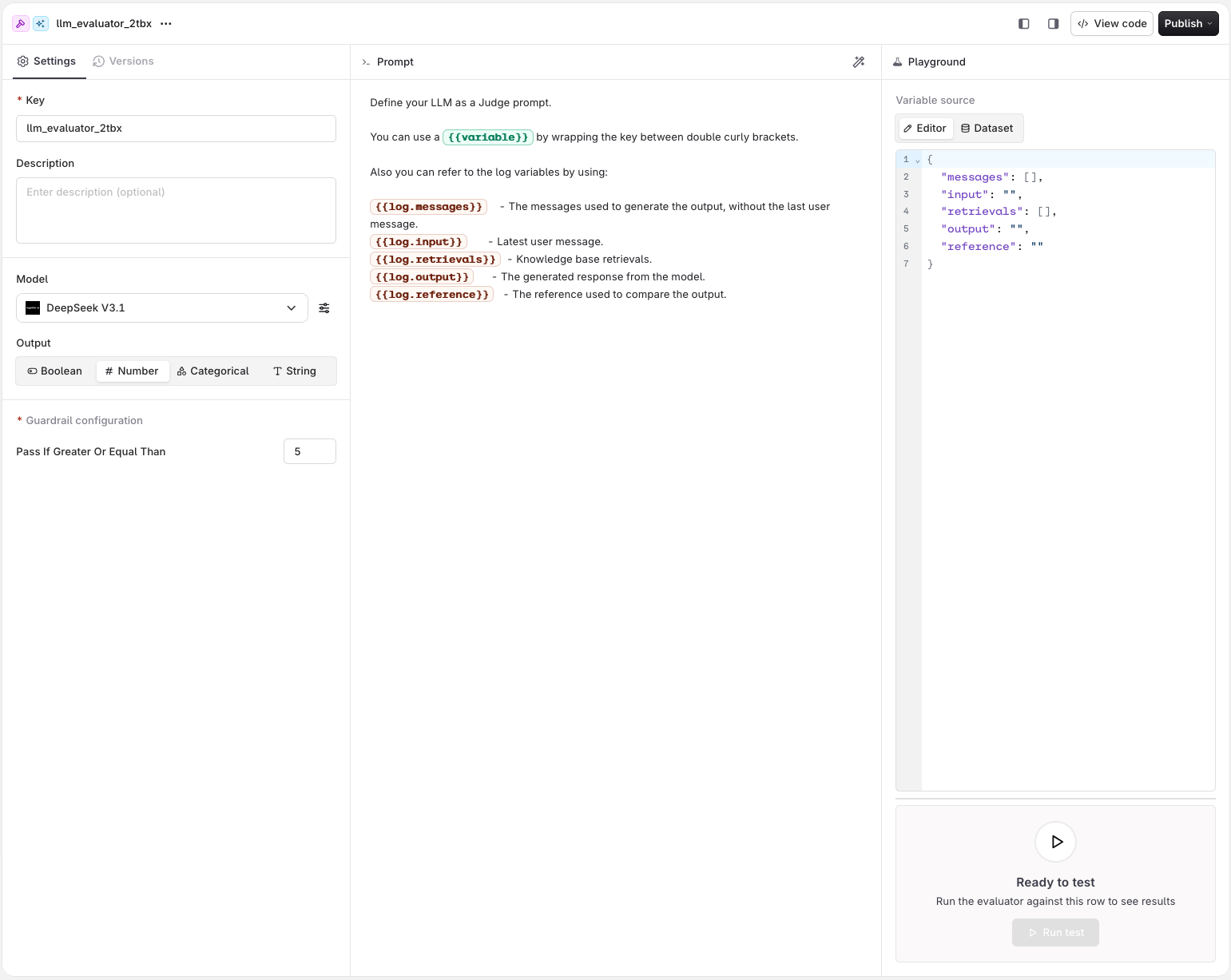1231x980 pixels.
Task: Click the llm_evaluator_2tbx title text
Action: click(x=104, y=24)
